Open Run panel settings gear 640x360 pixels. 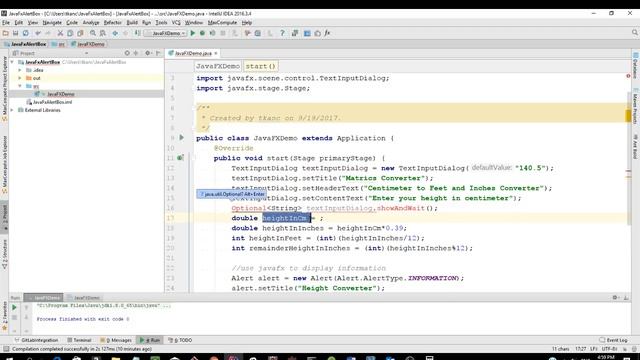click(x=615, y=298)
